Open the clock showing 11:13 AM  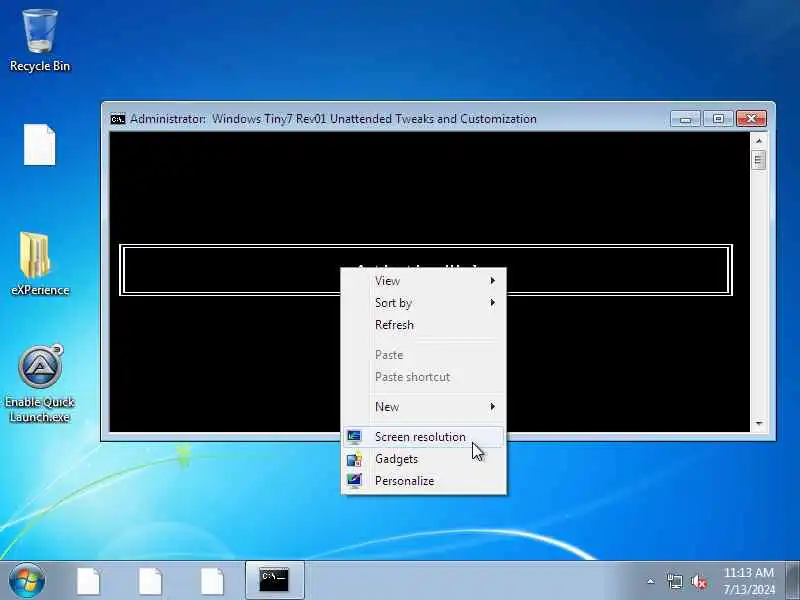tap(749, 581)
